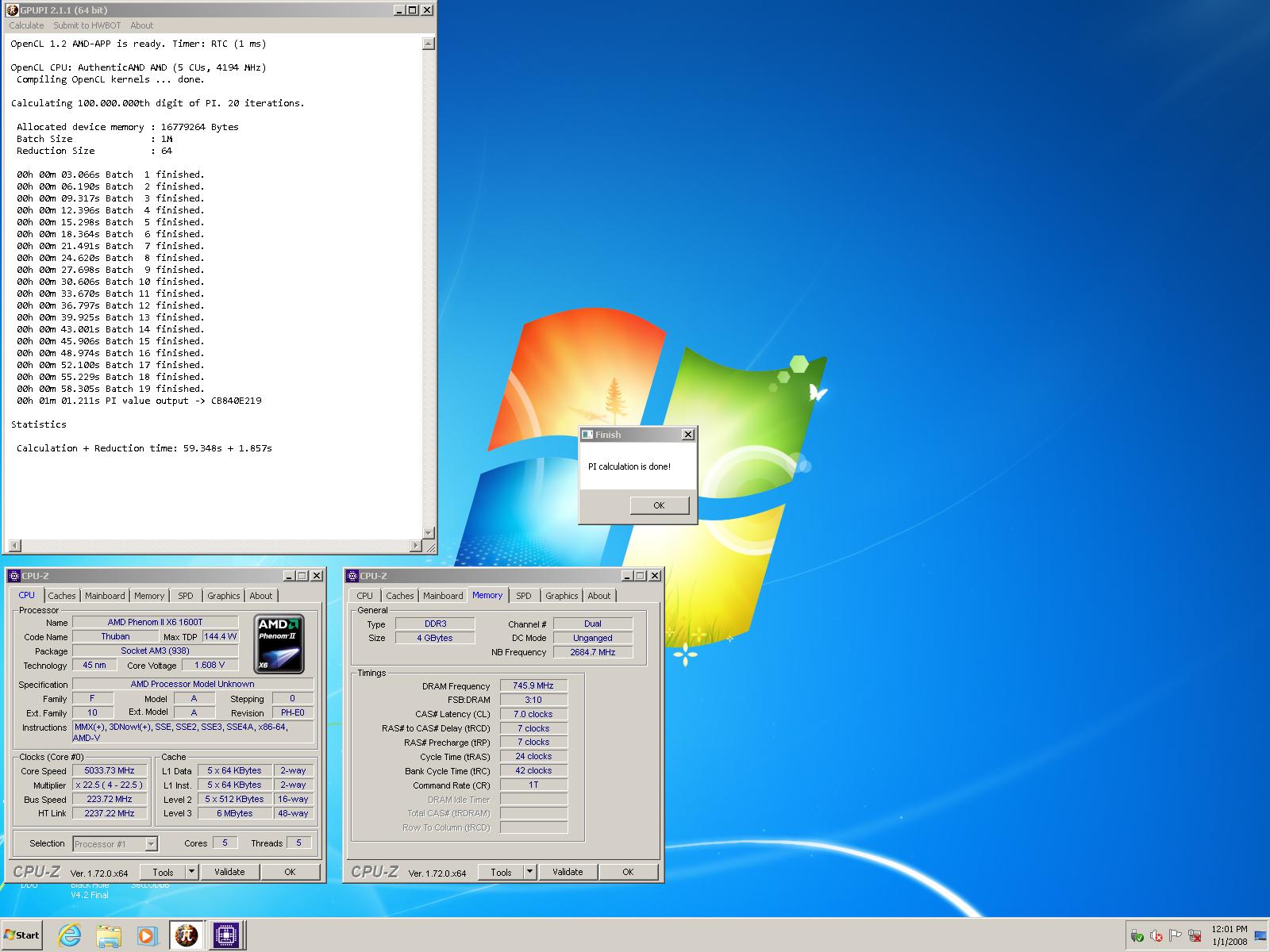
Task: Click the memory type field DDR3
Action: pos(435,624)
